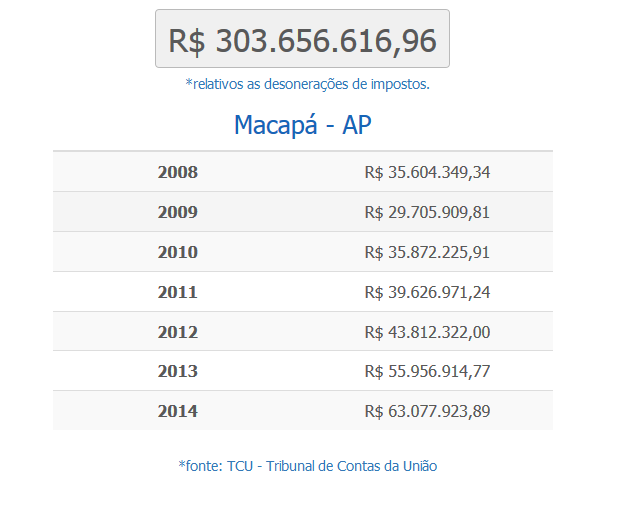627x506 pixels.
Task: Select the 2014 year cell
Action: click(x=178, y=411)
